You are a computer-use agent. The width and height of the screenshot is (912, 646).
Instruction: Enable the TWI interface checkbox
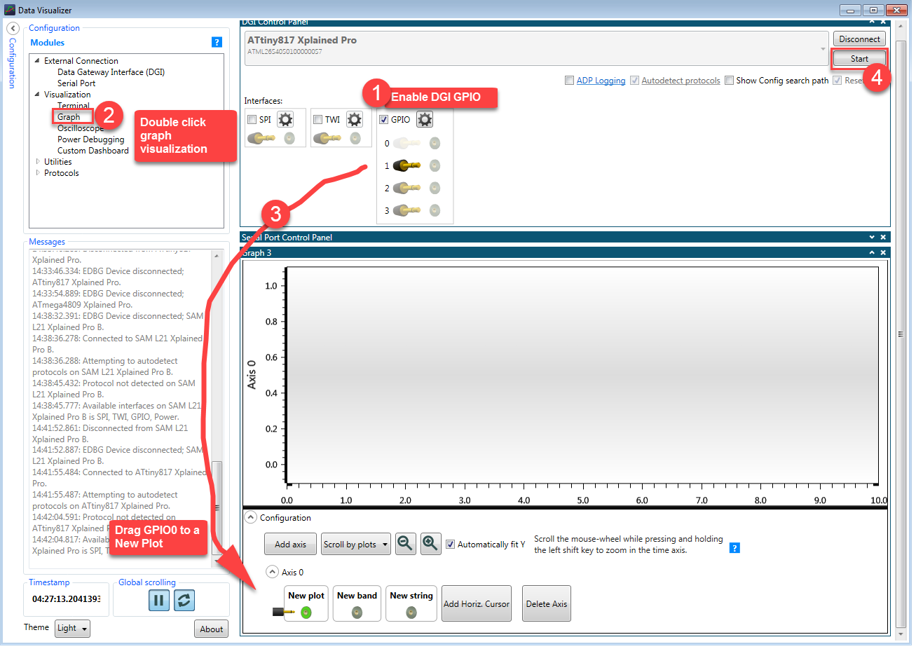[x=318, y=120]
